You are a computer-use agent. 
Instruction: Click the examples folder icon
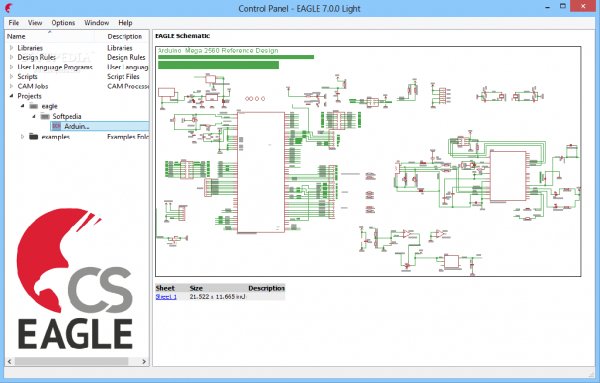pyautogui.click(x=34, y=136)
